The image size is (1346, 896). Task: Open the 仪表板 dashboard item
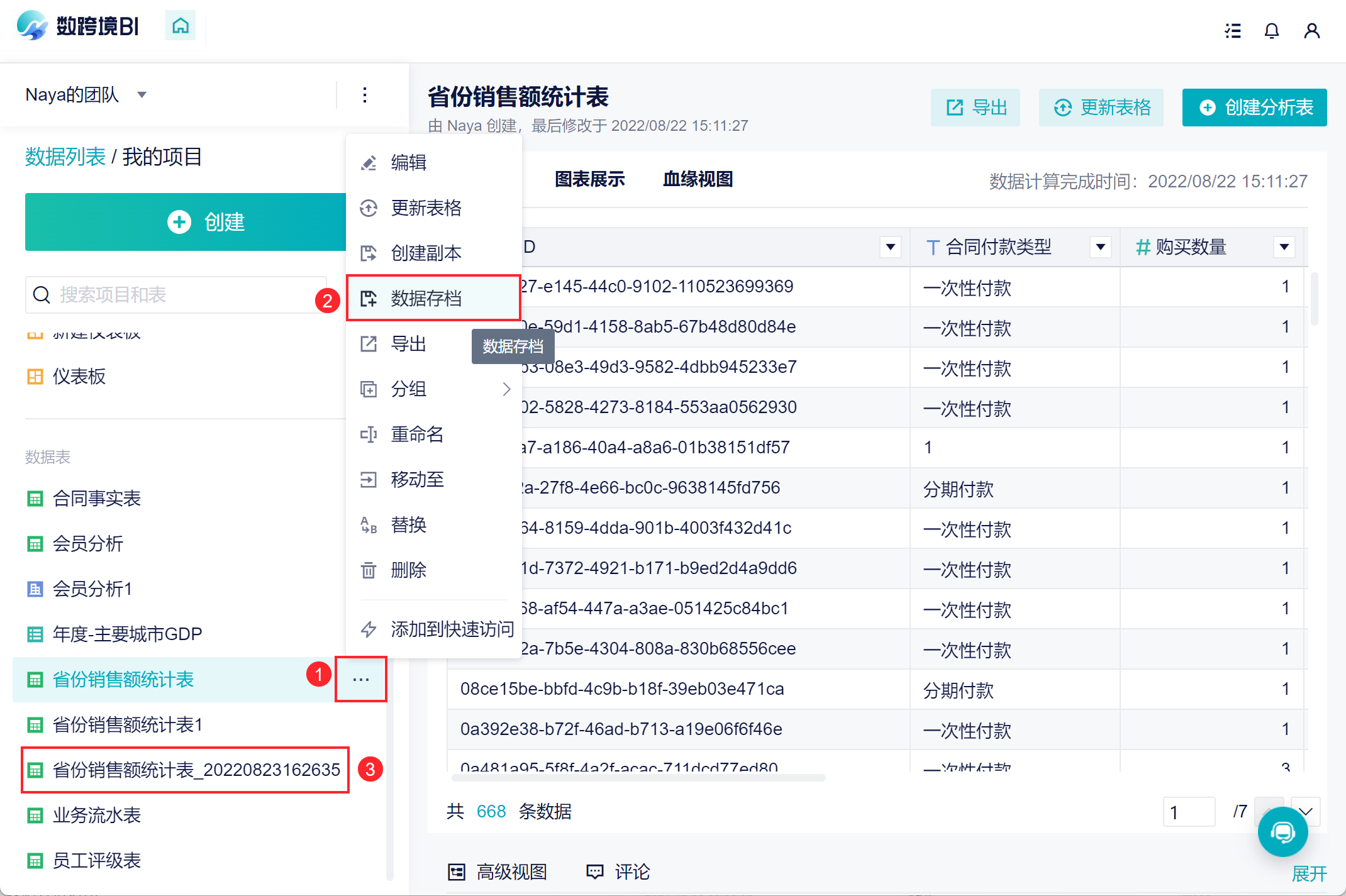pyautogui.click(x=79, y=377)
